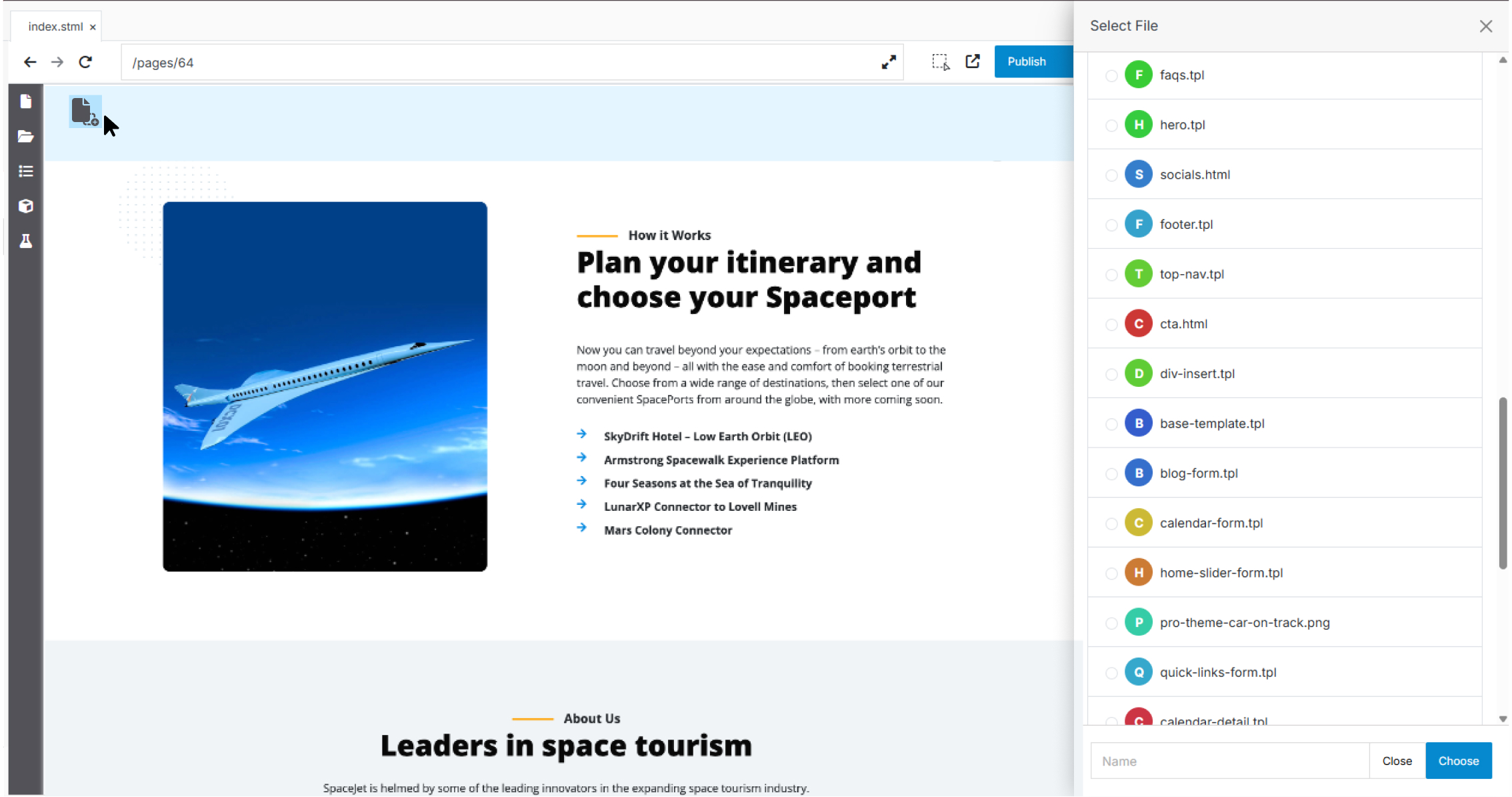Screen dimensions: 1512x797
Task: Select the hero.tpl radio button
Action: pos(1111,125)
